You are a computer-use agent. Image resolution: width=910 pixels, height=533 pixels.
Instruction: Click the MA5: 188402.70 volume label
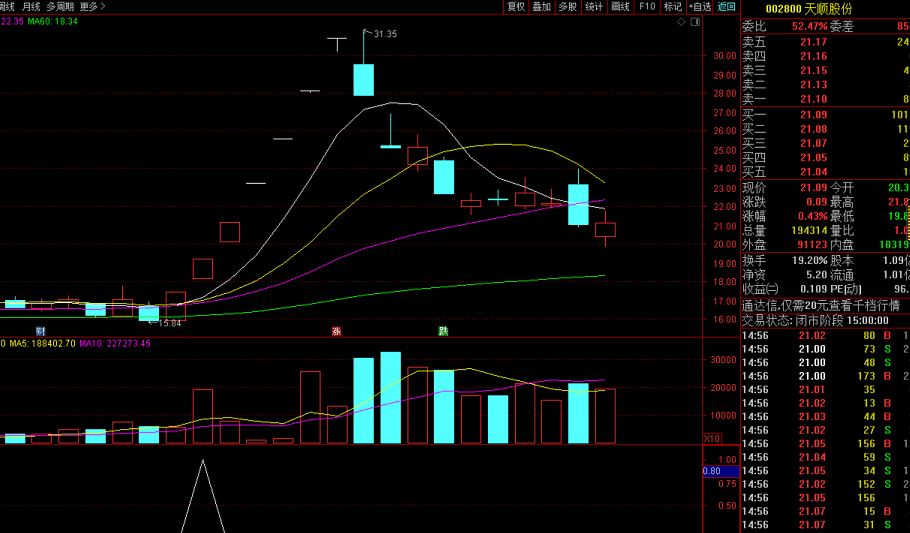42,343
